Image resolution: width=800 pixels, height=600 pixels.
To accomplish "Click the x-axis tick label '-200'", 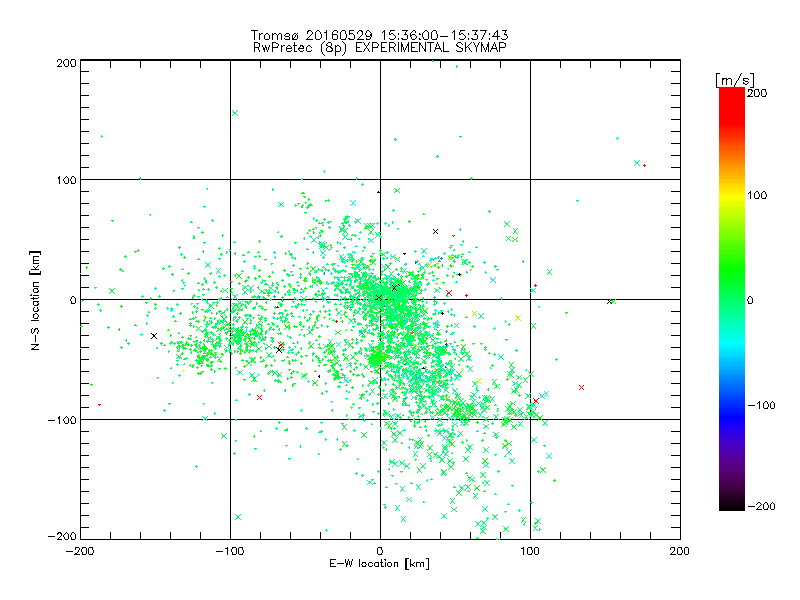I will [80, 551].
